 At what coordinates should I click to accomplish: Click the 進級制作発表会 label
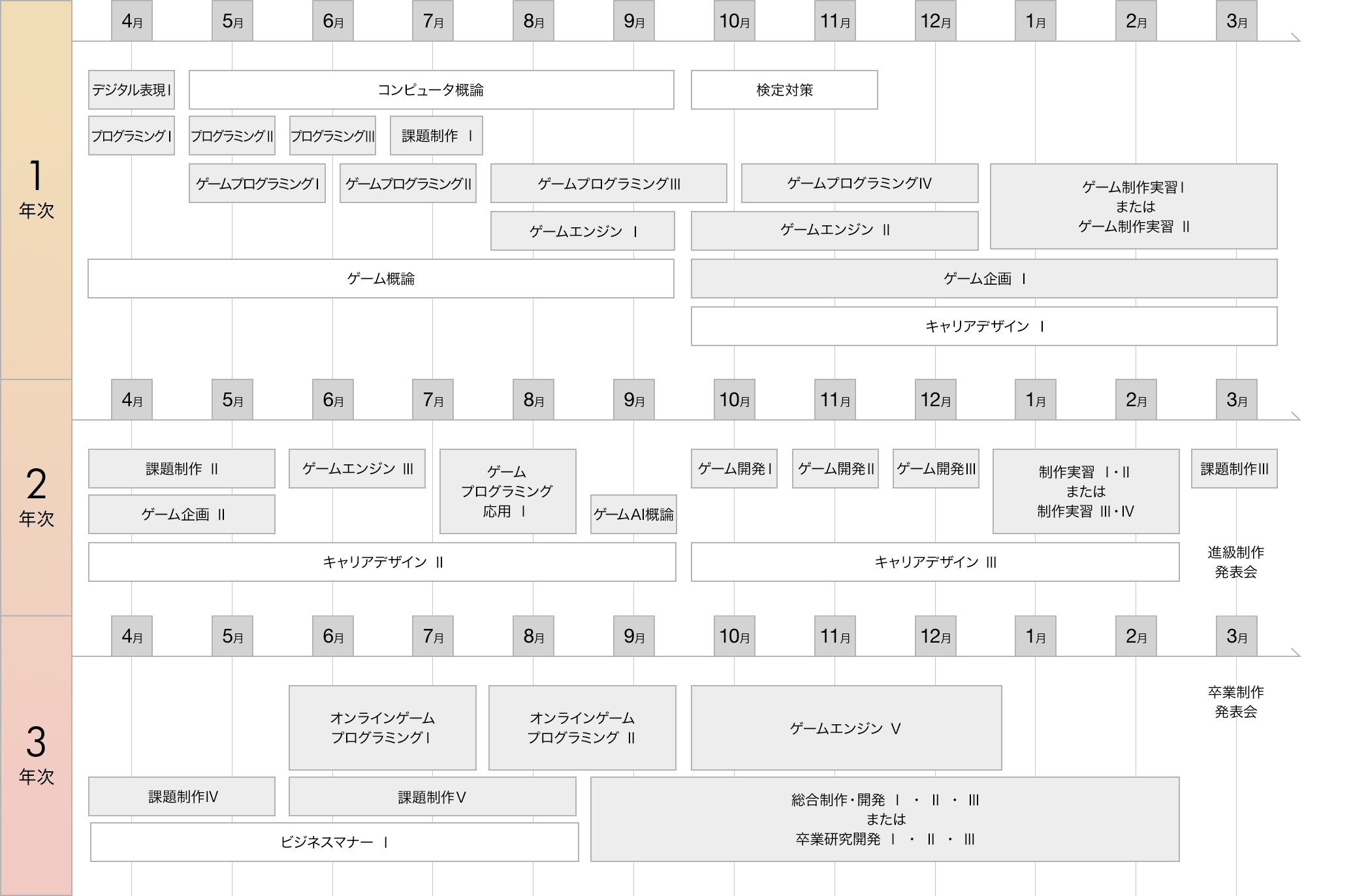pos(1235,562)
